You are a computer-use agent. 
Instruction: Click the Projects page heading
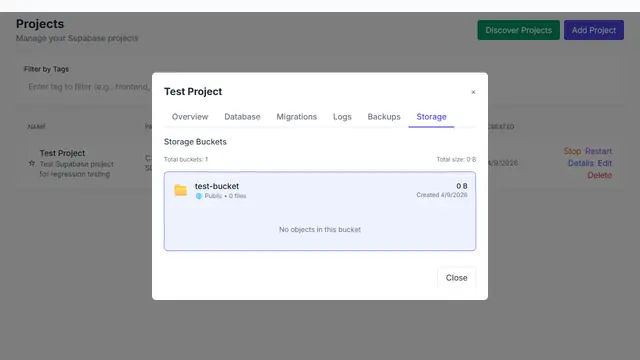[x=40, y=24]
